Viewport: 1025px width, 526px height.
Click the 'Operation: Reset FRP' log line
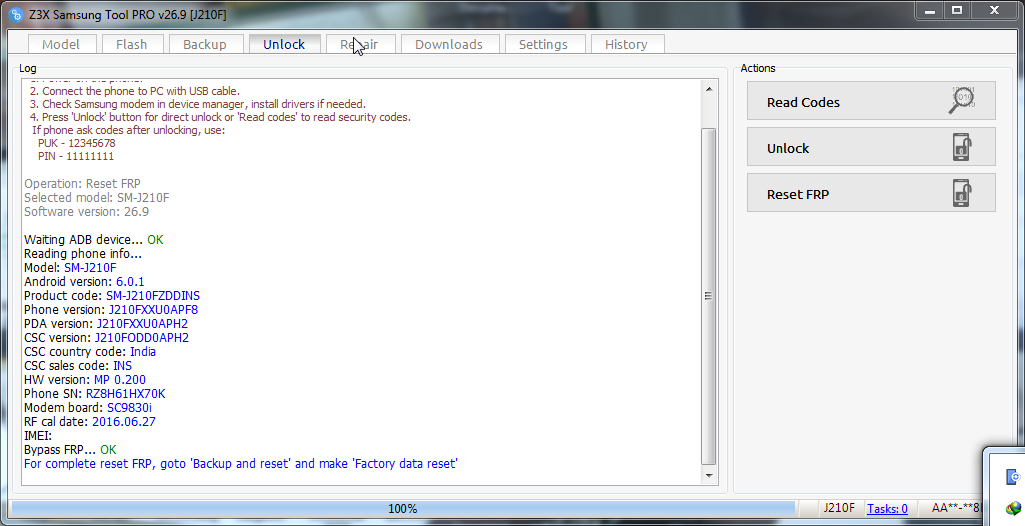click(82, 184)
